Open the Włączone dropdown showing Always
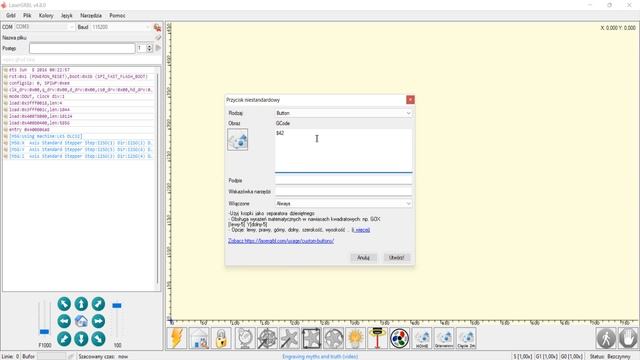This screenshot has height=360, width=640. pyautogui.click(x=344, y=203)
